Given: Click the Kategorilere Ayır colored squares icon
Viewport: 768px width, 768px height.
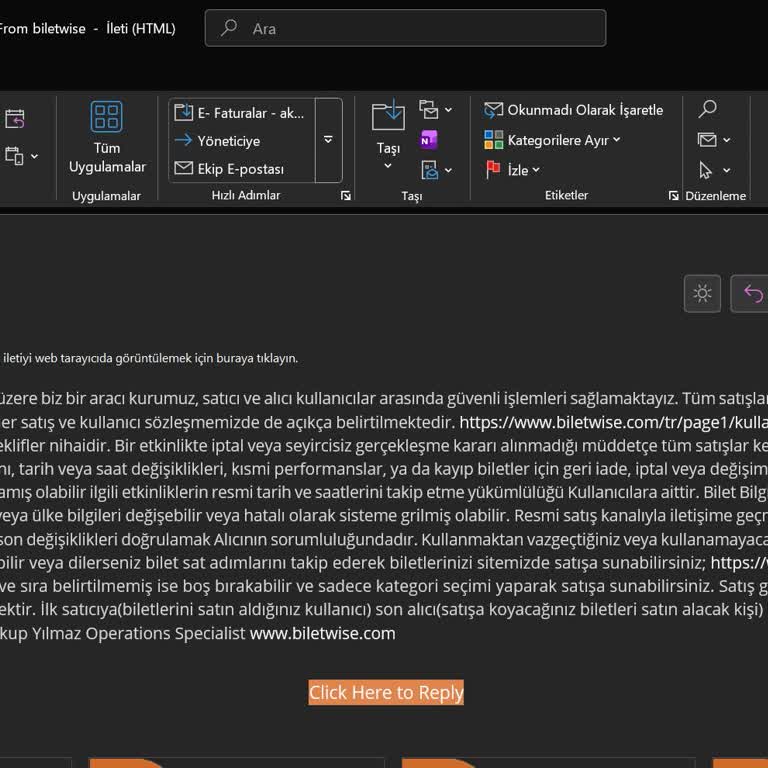Looking at the screenshot, I should 493,140.
